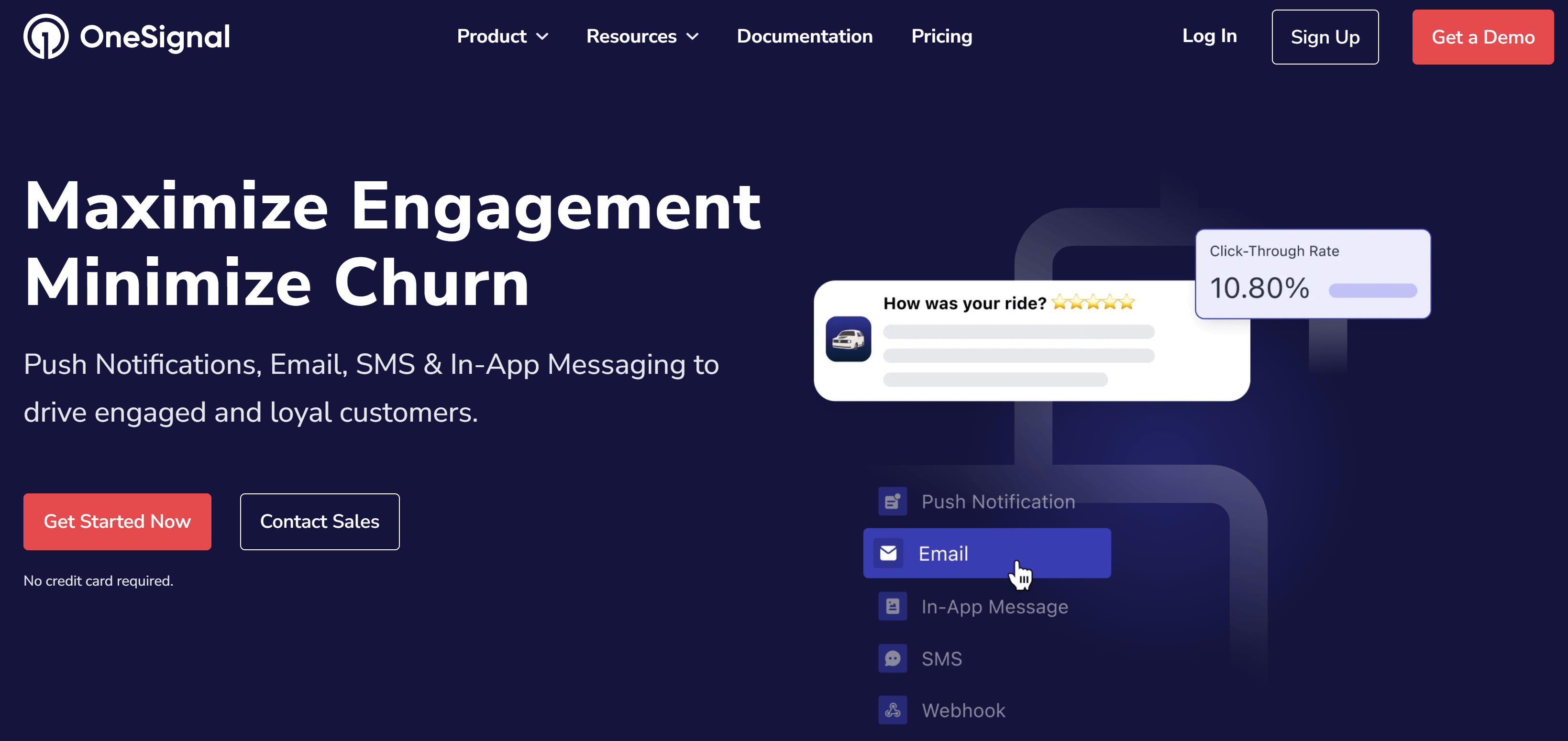Expand the Resources dropdown chevron

pos(692,37)
